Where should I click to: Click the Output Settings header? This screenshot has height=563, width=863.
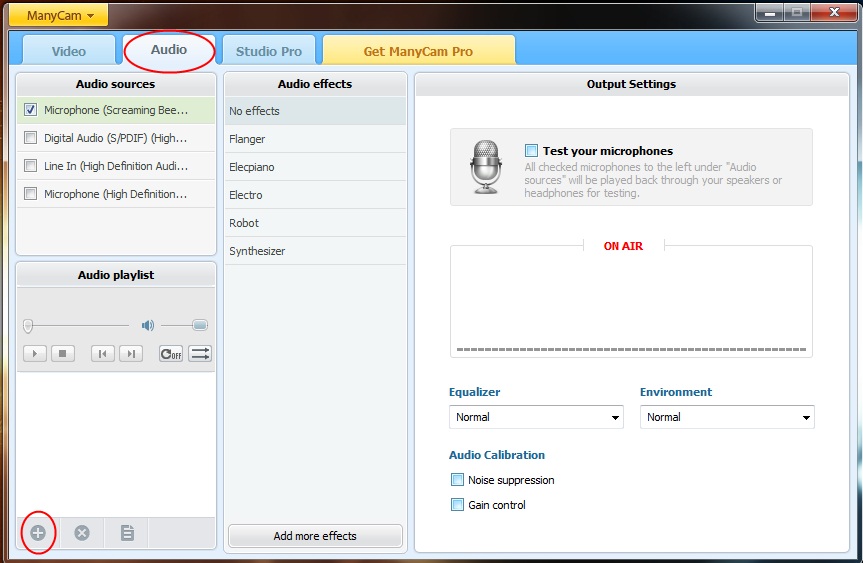631,84
